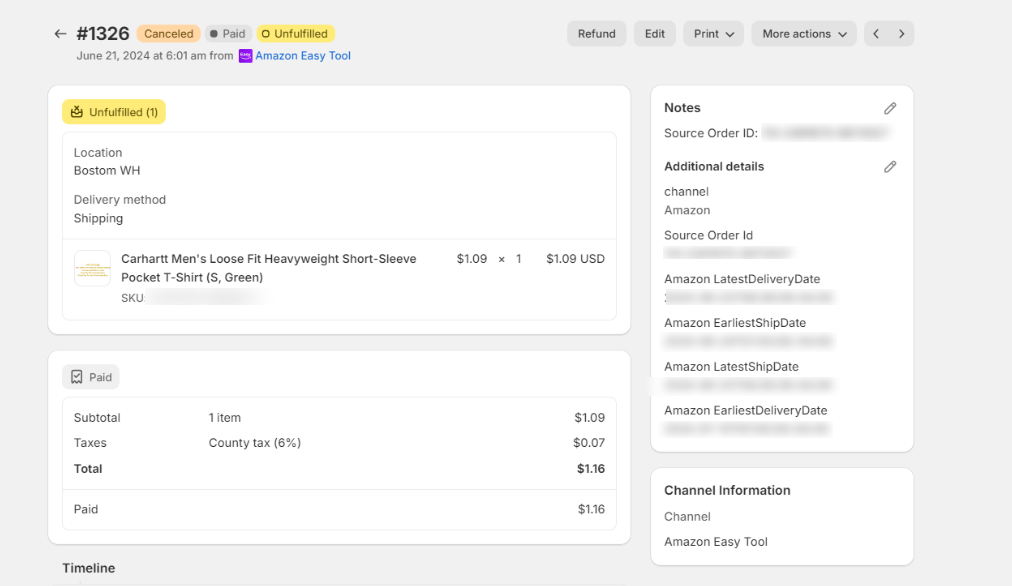Click the pencil icon beside Additional details
This screenshot has height=586, width=1012.
pos(890,166)
